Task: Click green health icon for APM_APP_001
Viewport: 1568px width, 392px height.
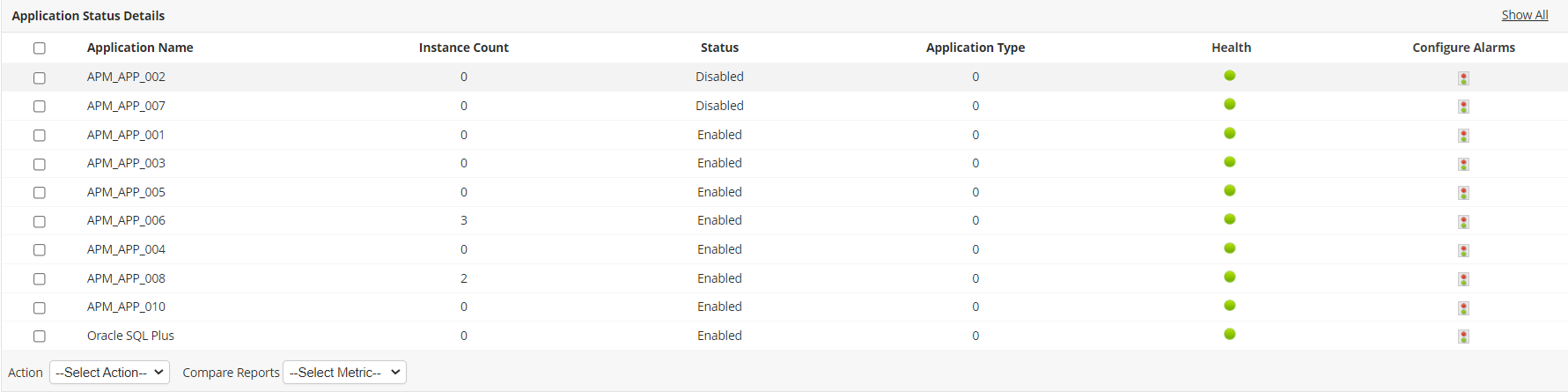Action: click(1230, 133)
